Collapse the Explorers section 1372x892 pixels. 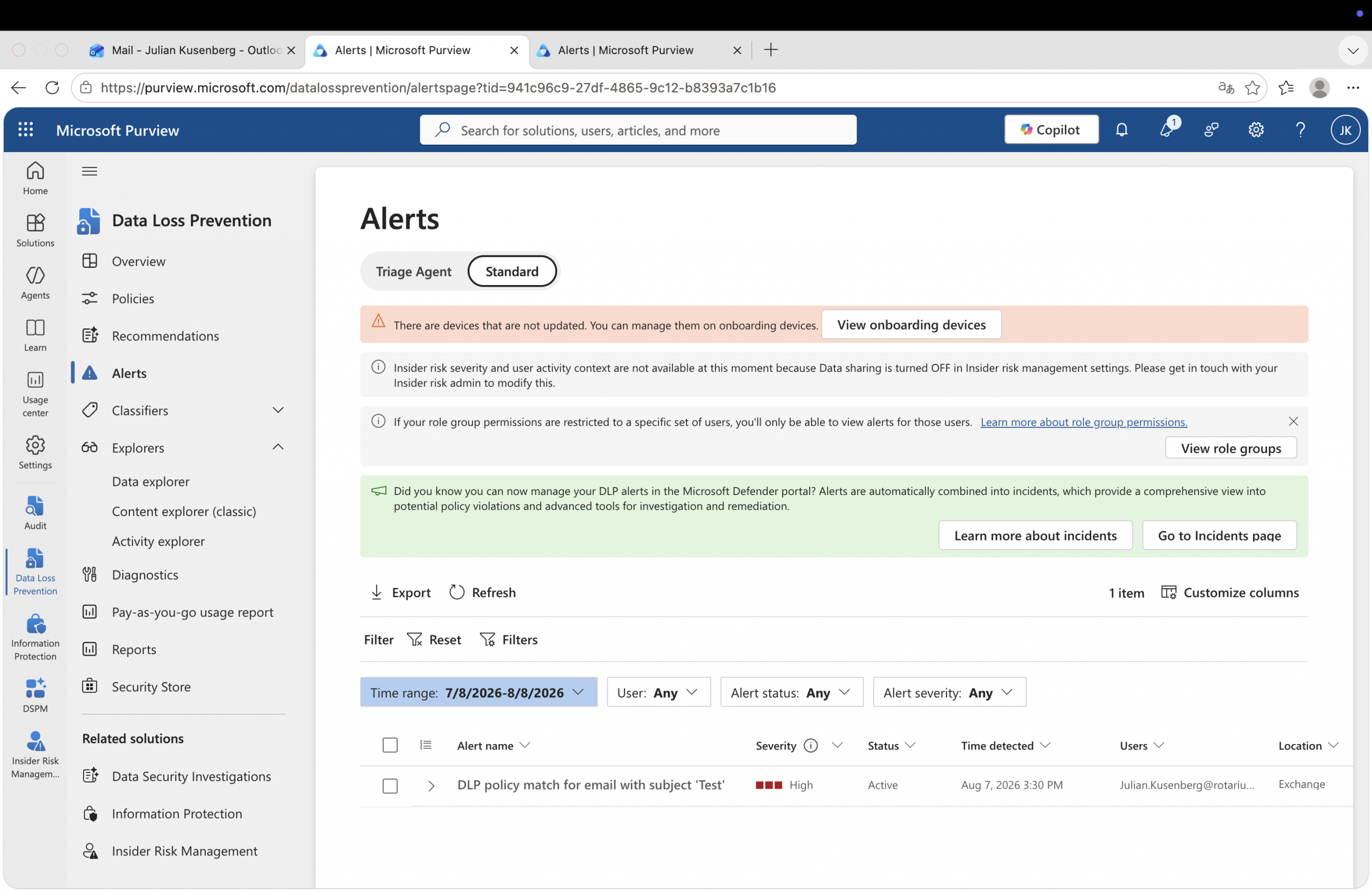[278, 447]
